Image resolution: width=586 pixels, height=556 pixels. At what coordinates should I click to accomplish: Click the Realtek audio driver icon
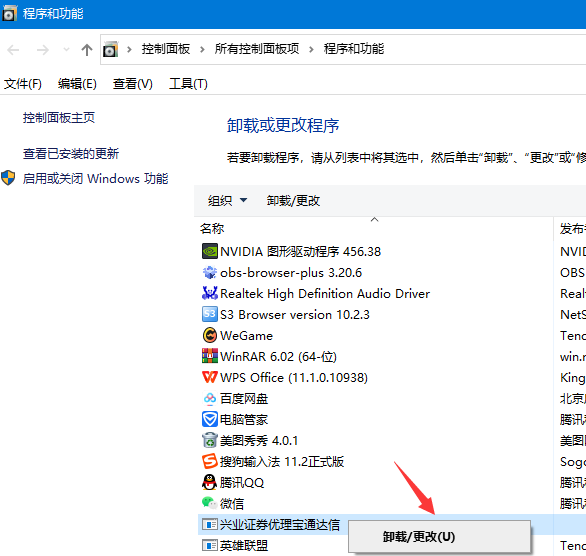pyautogui.click(x=210, y=293)
